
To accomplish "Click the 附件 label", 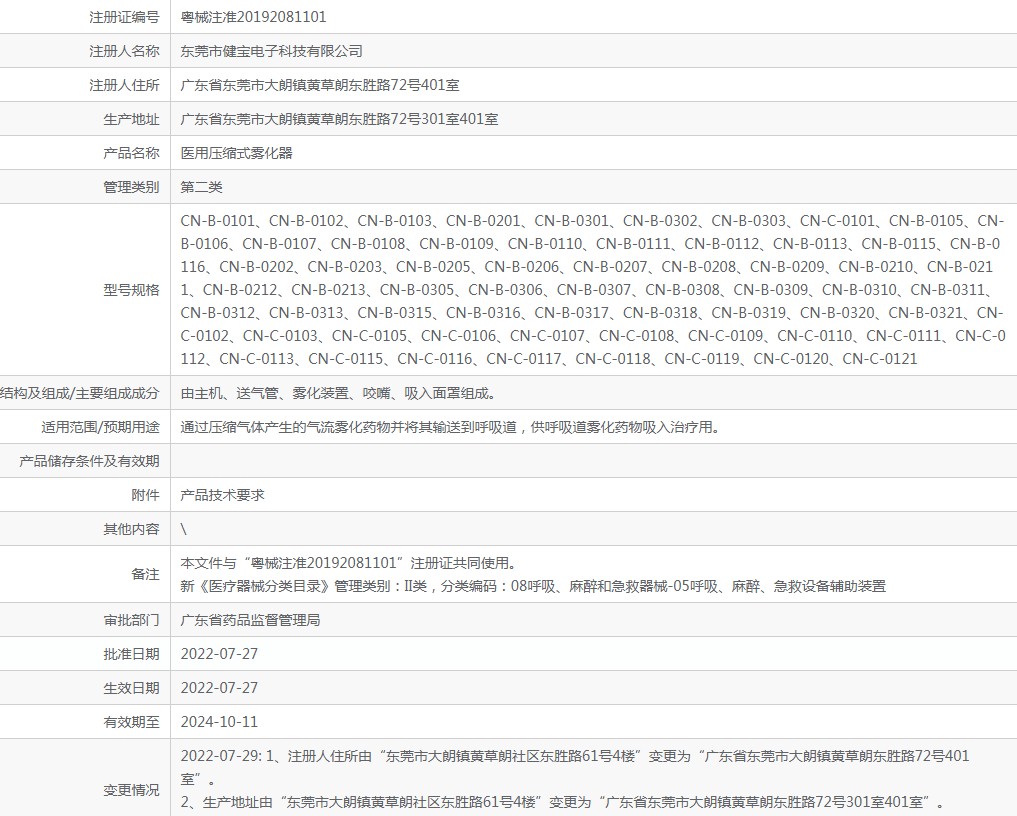I will point(145,496).
